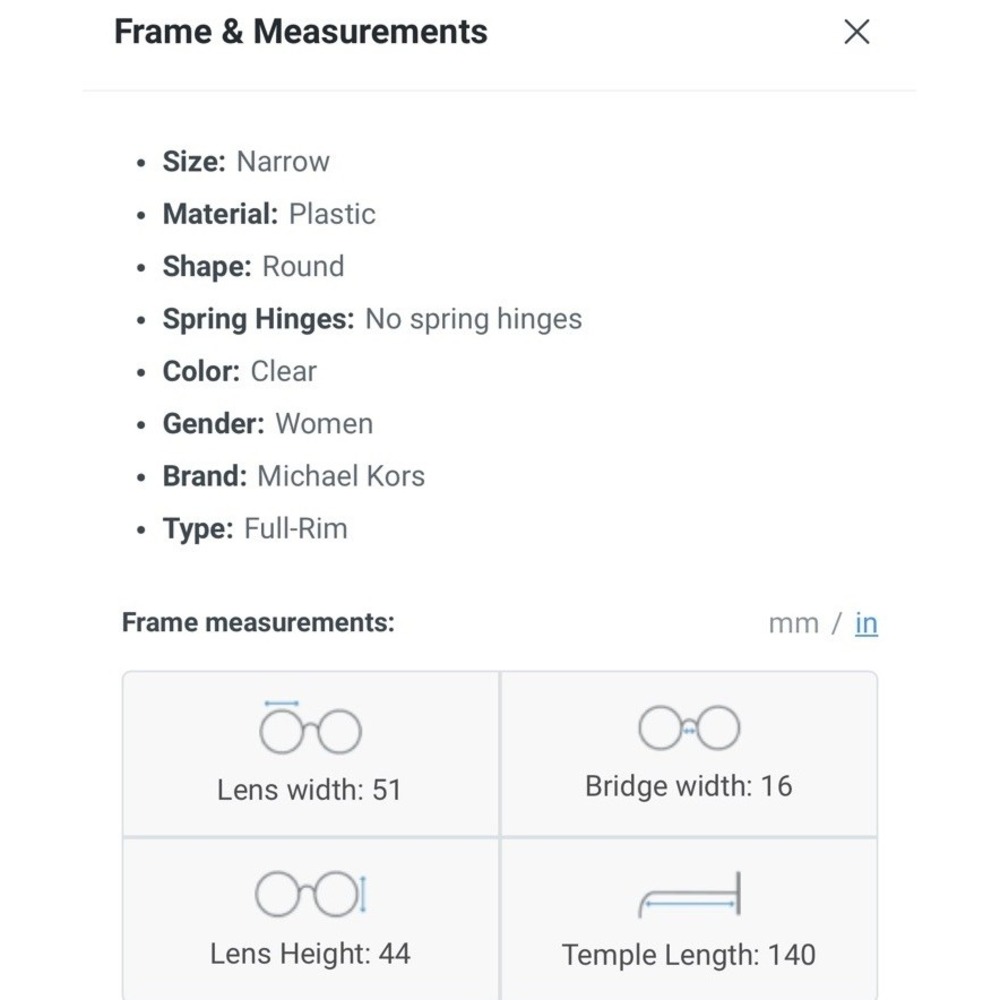
Task: Click the 'Material: Plastic' list item
Action: (269, 214)
